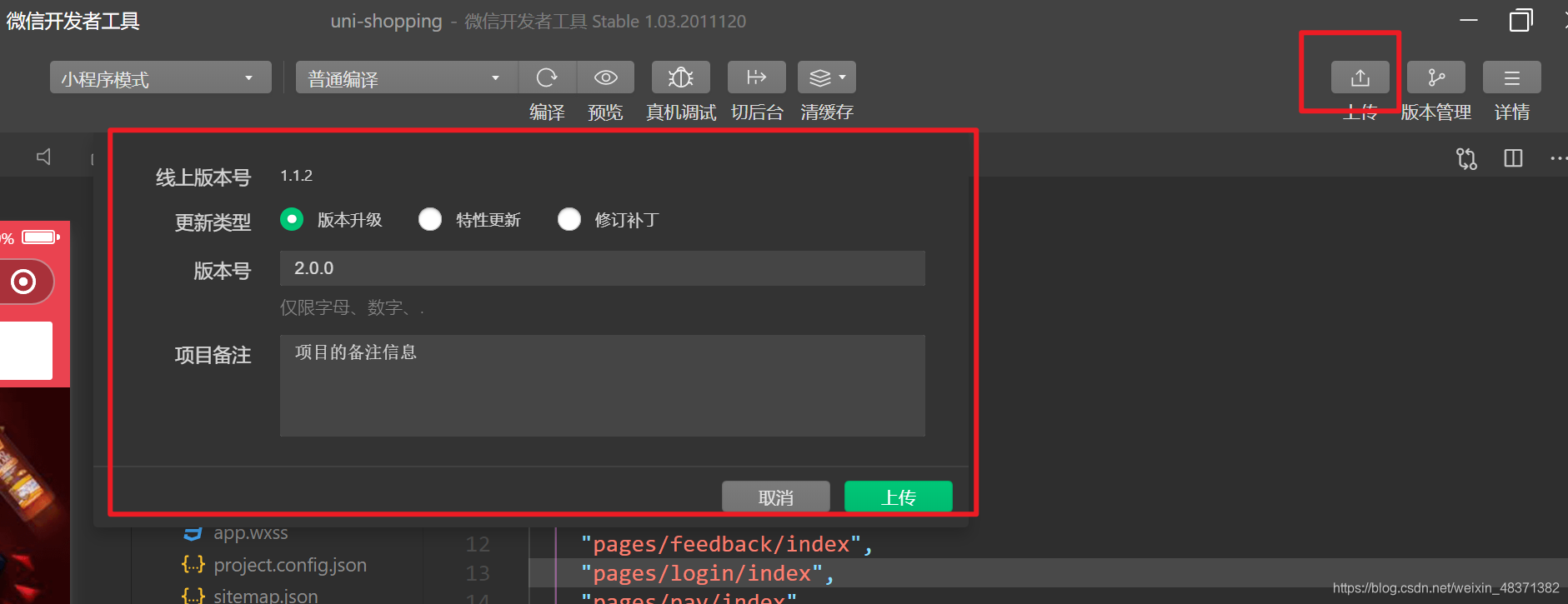
Task: Click line number 12 in gutter
Action: 478,544
